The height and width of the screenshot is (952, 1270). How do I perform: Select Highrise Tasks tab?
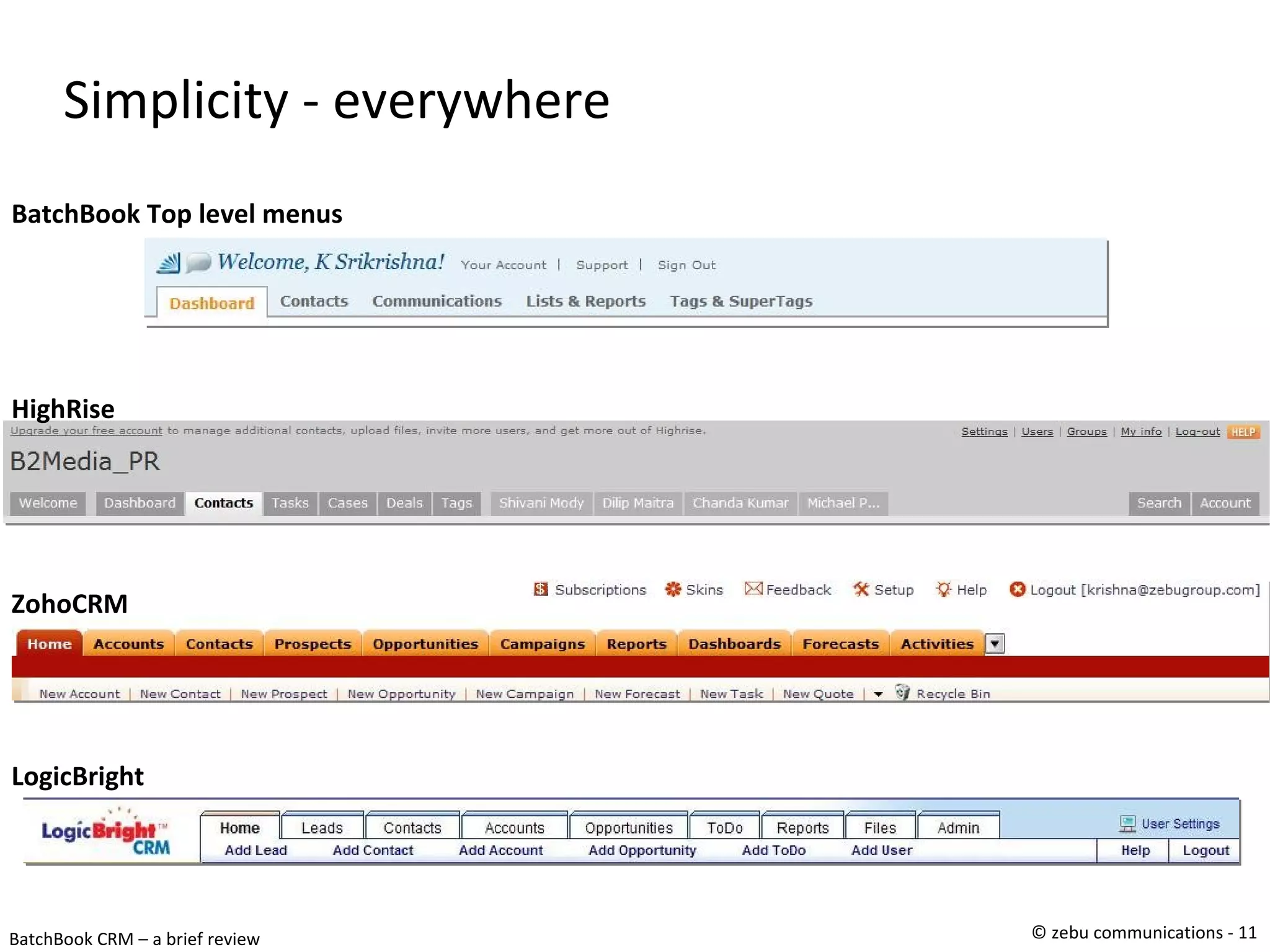pos(290,503)
